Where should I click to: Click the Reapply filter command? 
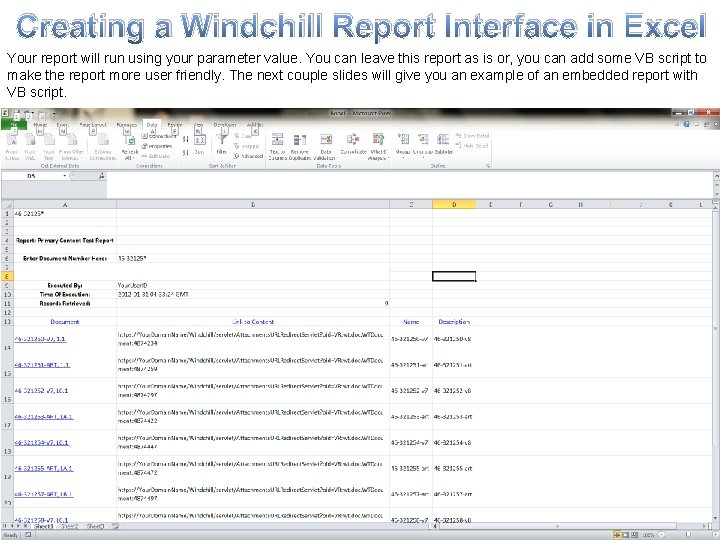[247, 146]
